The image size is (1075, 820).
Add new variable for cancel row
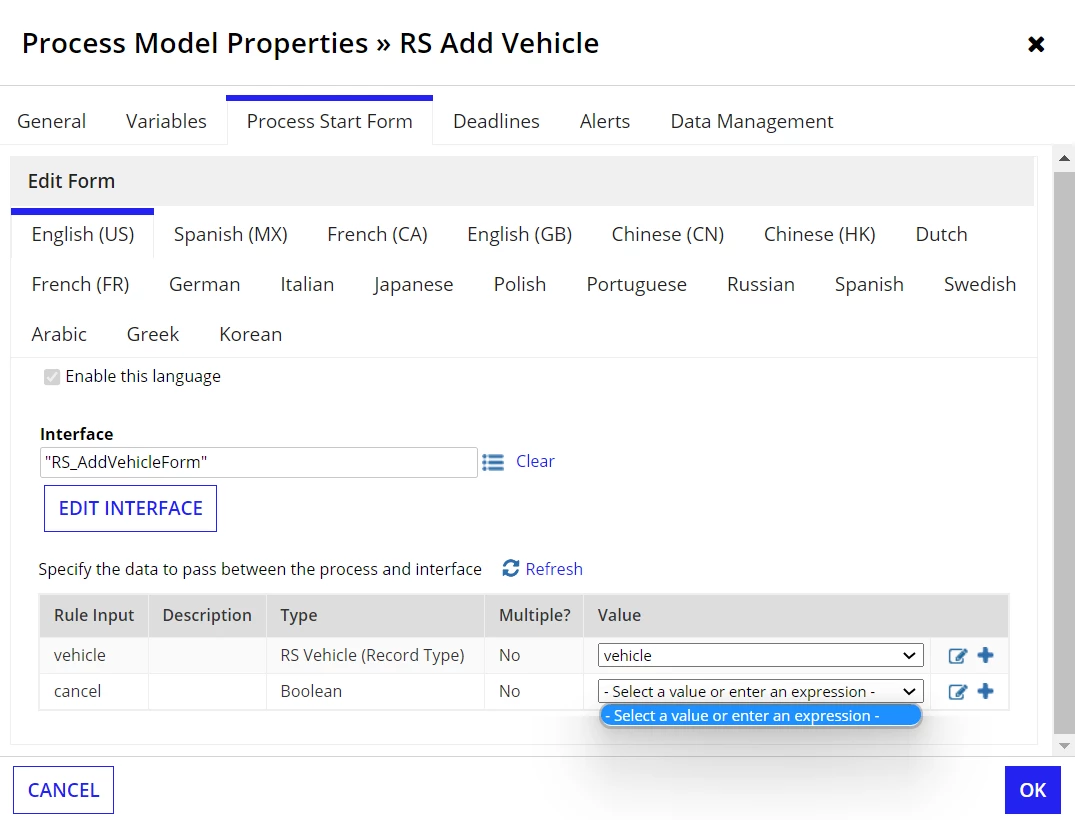pos(985,691)
